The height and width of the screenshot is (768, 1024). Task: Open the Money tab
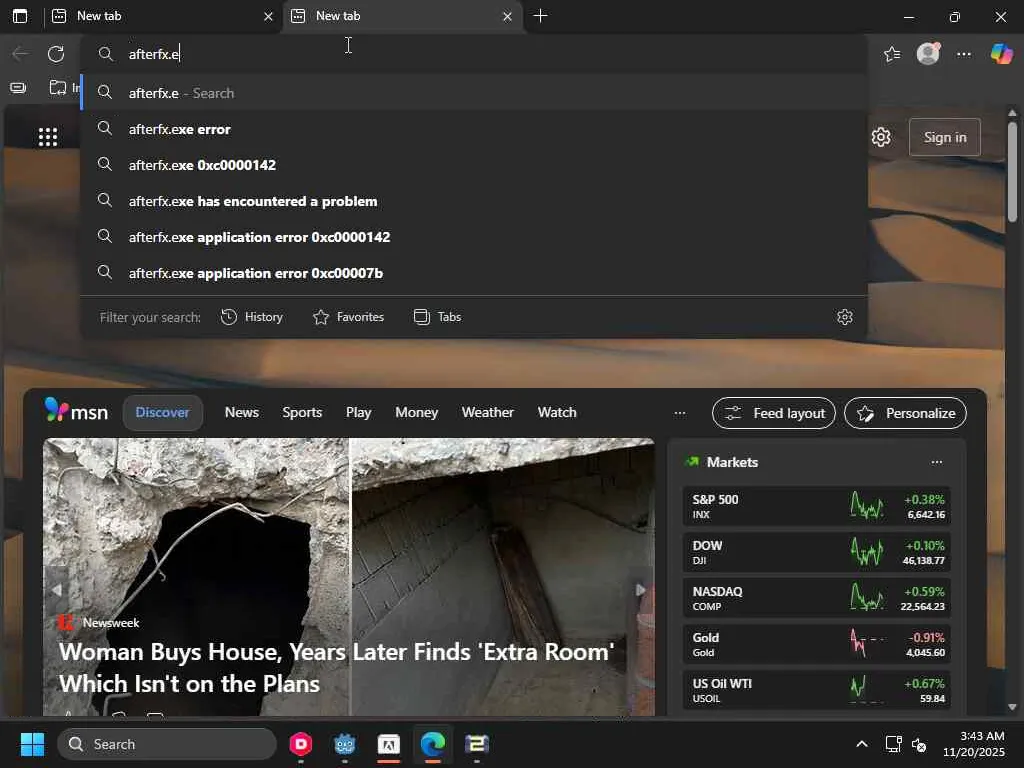tap(417, 413)
